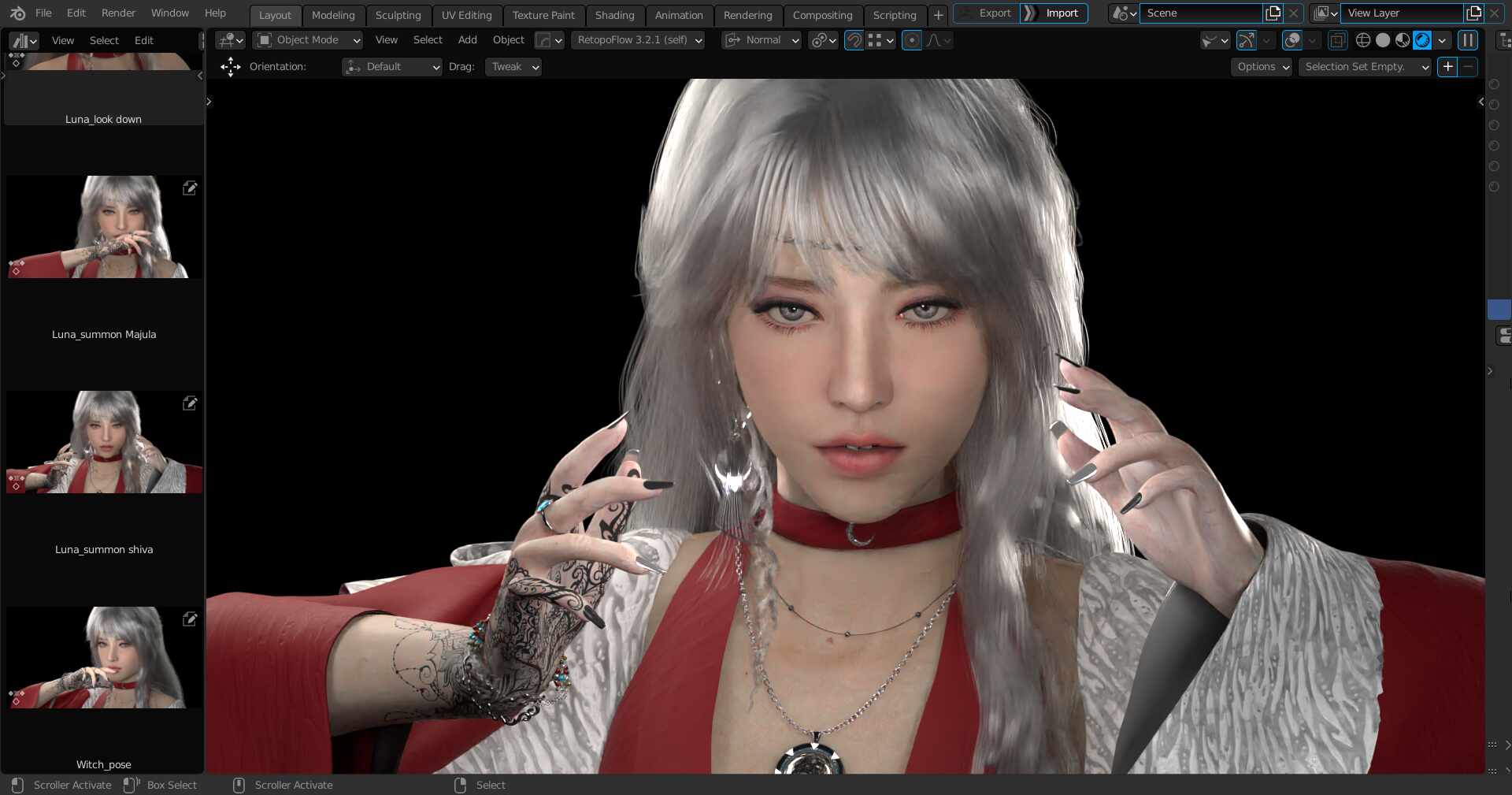
Task: Open the RetopoFlow 3.2.1 menu
Action: click(x=637, y=40)
